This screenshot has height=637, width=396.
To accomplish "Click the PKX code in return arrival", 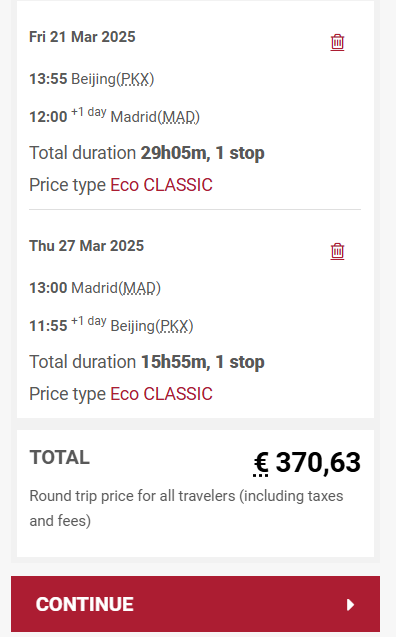I will pyautogui.click(x=175, y=326).
